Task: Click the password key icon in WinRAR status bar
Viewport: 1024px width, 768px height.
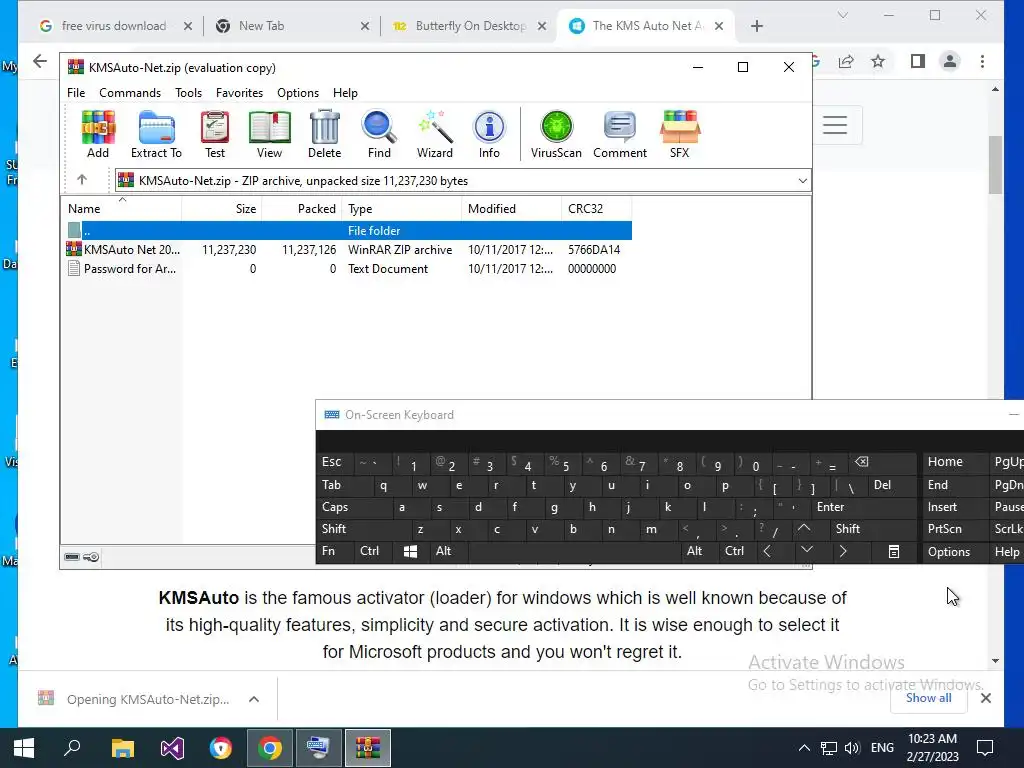Action: coord(91,557)
